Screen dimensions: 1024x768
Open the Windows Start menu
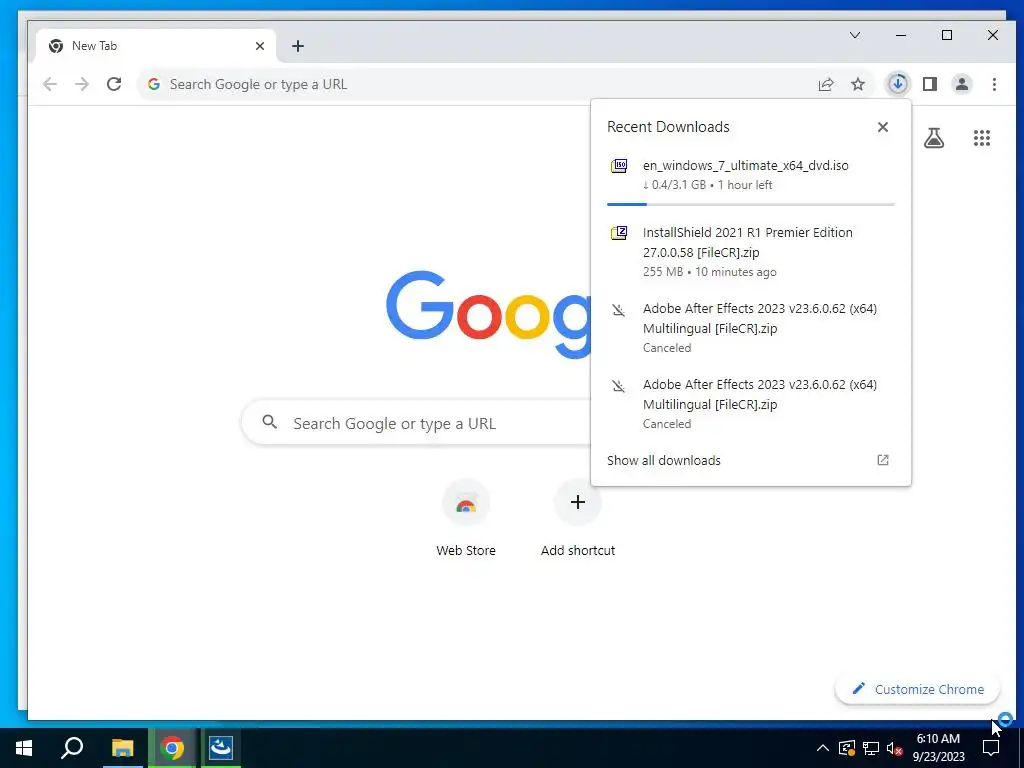24,748
